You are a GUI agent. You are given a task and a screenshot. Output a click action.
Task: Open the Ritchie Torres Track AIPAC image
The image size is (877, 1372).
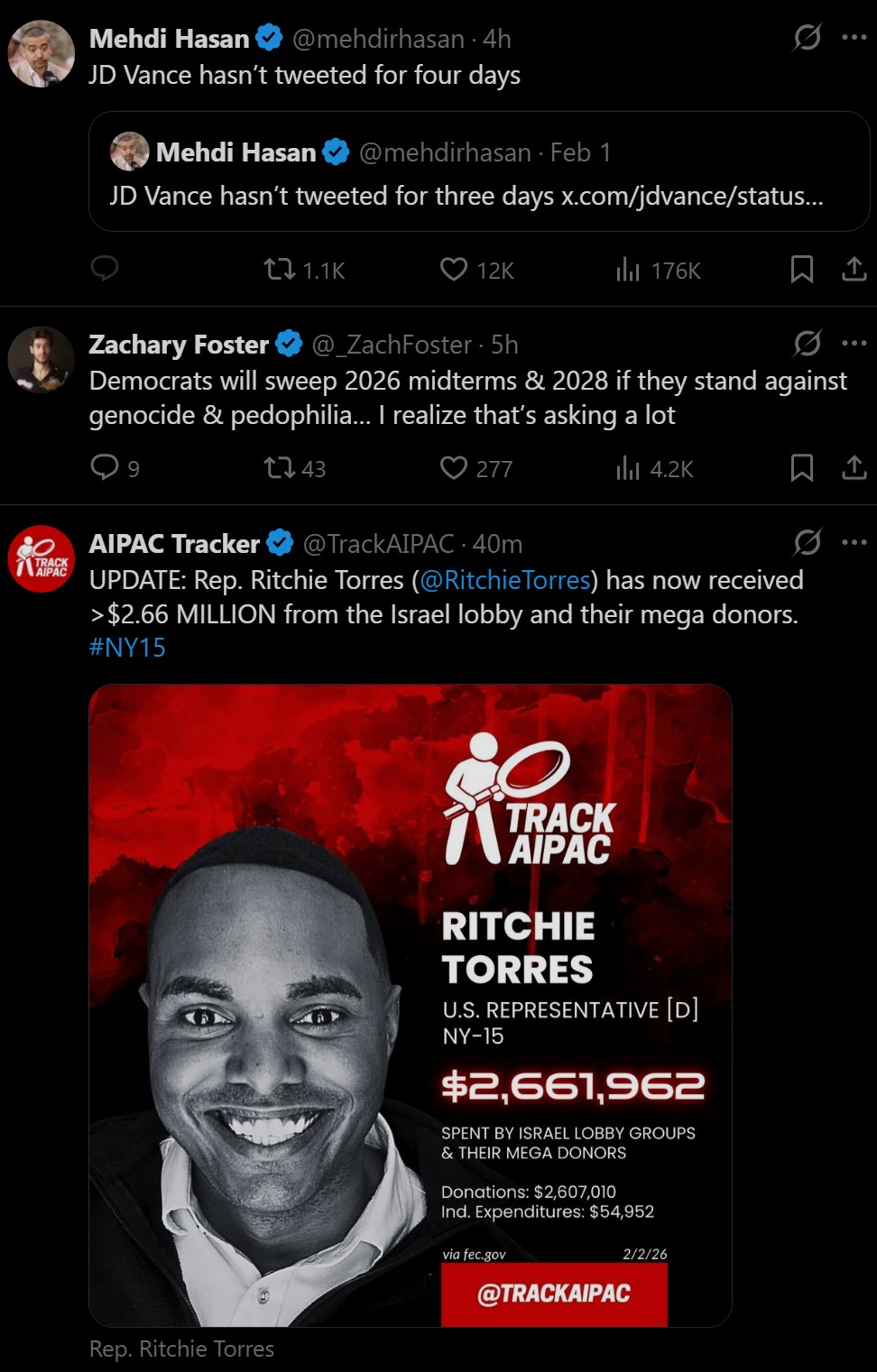point(411,1006)
